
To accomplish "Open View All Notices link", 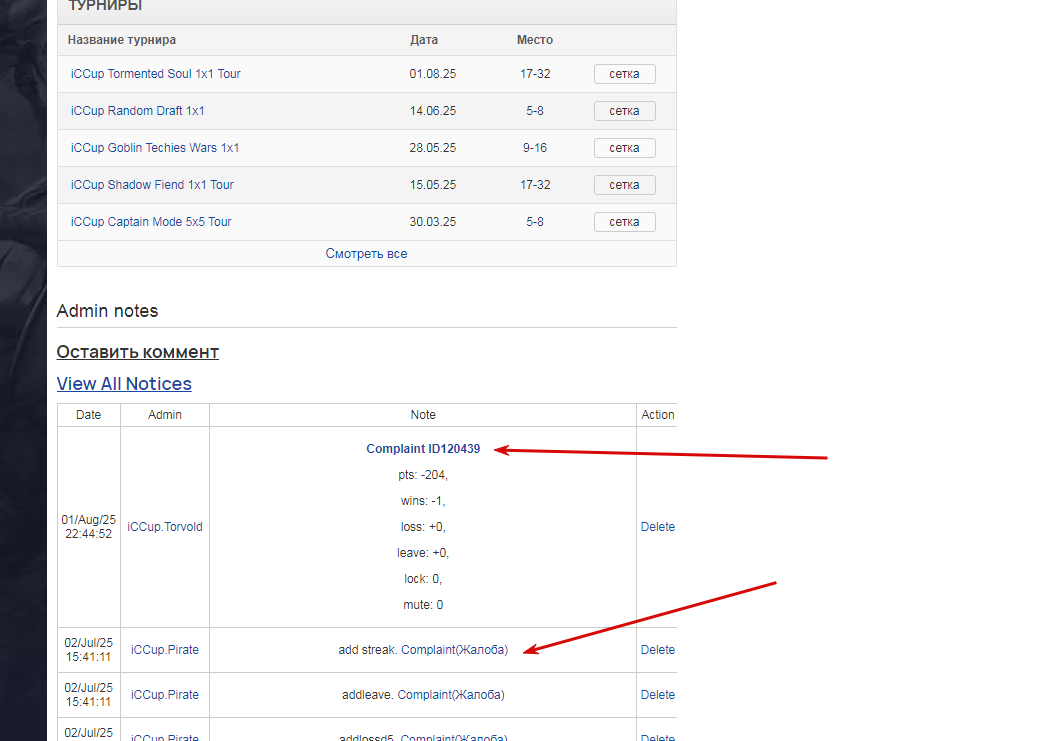I will click(x=124, y=384).
